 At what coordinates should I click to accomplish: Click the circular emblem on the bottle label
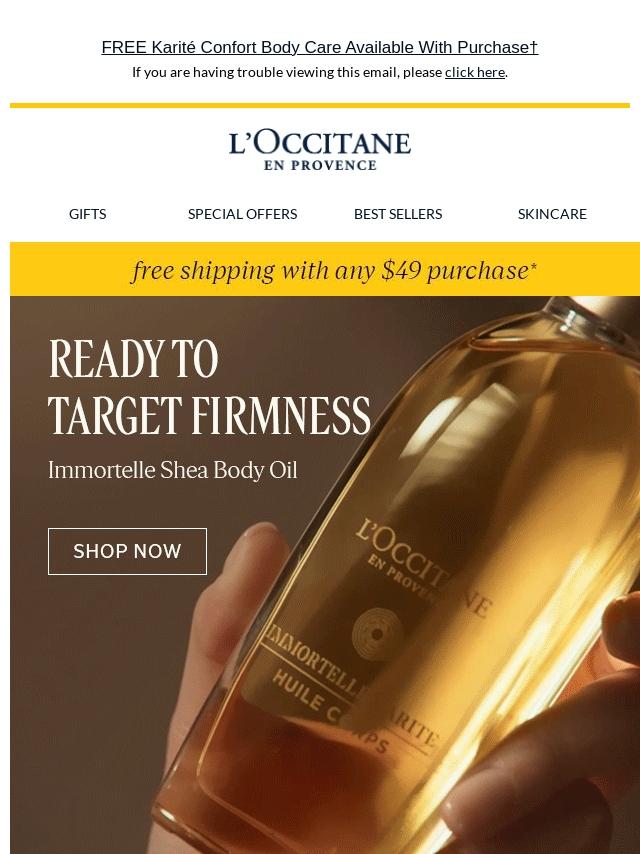pos(376,633)
